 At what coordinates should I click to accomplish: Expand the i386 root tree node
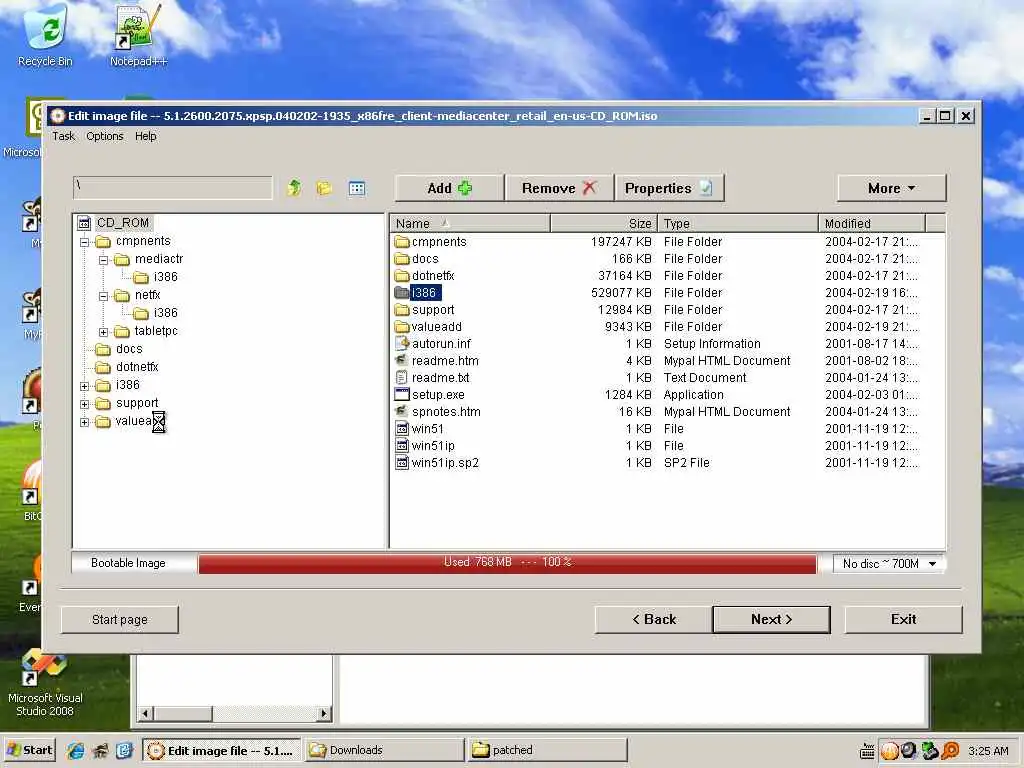84,386
